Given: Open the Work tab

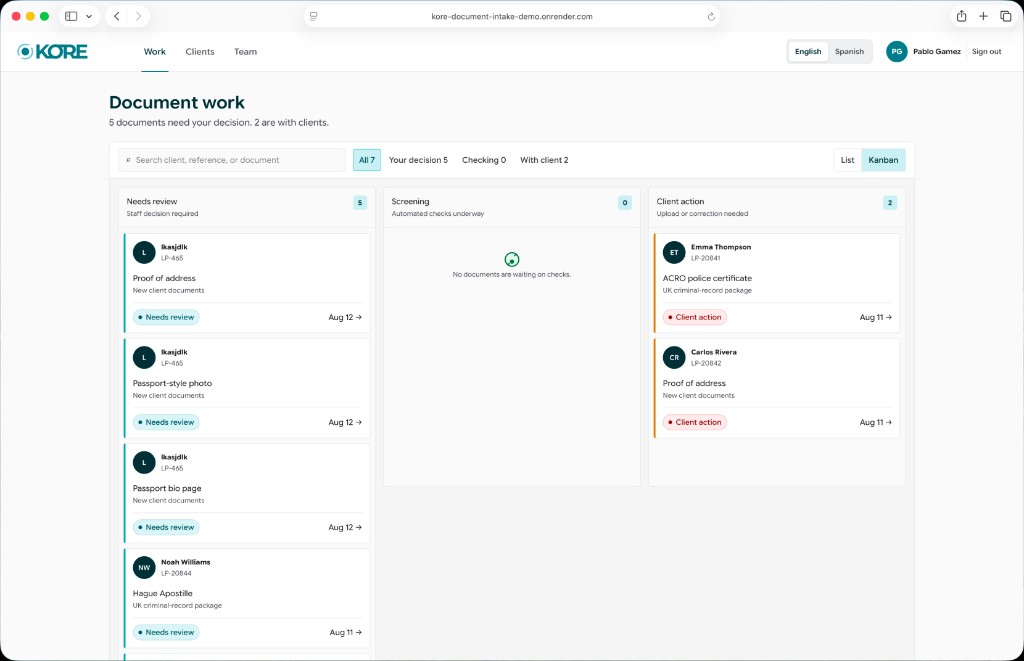Looking at the screenshot, I should 155,52.
